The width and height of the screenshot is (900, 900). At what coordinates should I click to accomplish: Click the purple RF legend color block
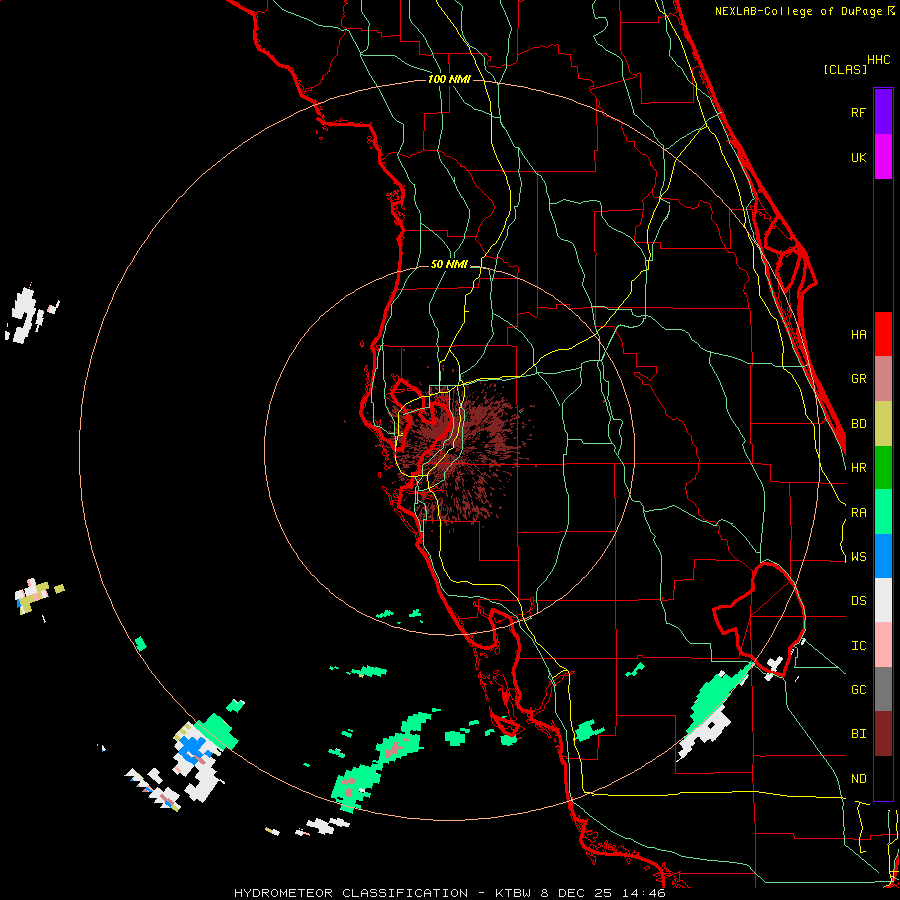(883, 111)
